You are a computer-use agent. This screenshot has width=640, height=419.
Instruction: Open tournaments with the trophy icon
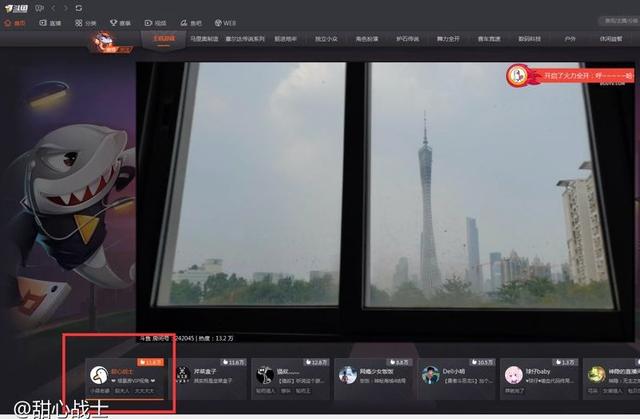pos(120,23)
